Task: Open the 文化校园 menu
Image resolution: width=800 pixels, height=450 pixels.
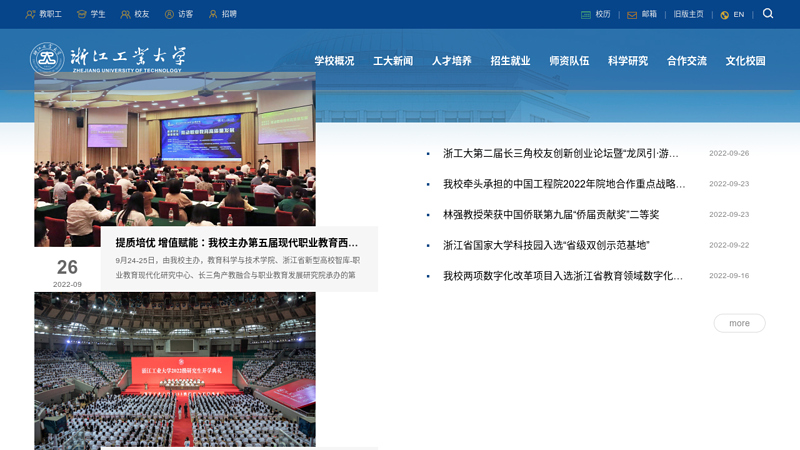Action: (x=745, y=61)
